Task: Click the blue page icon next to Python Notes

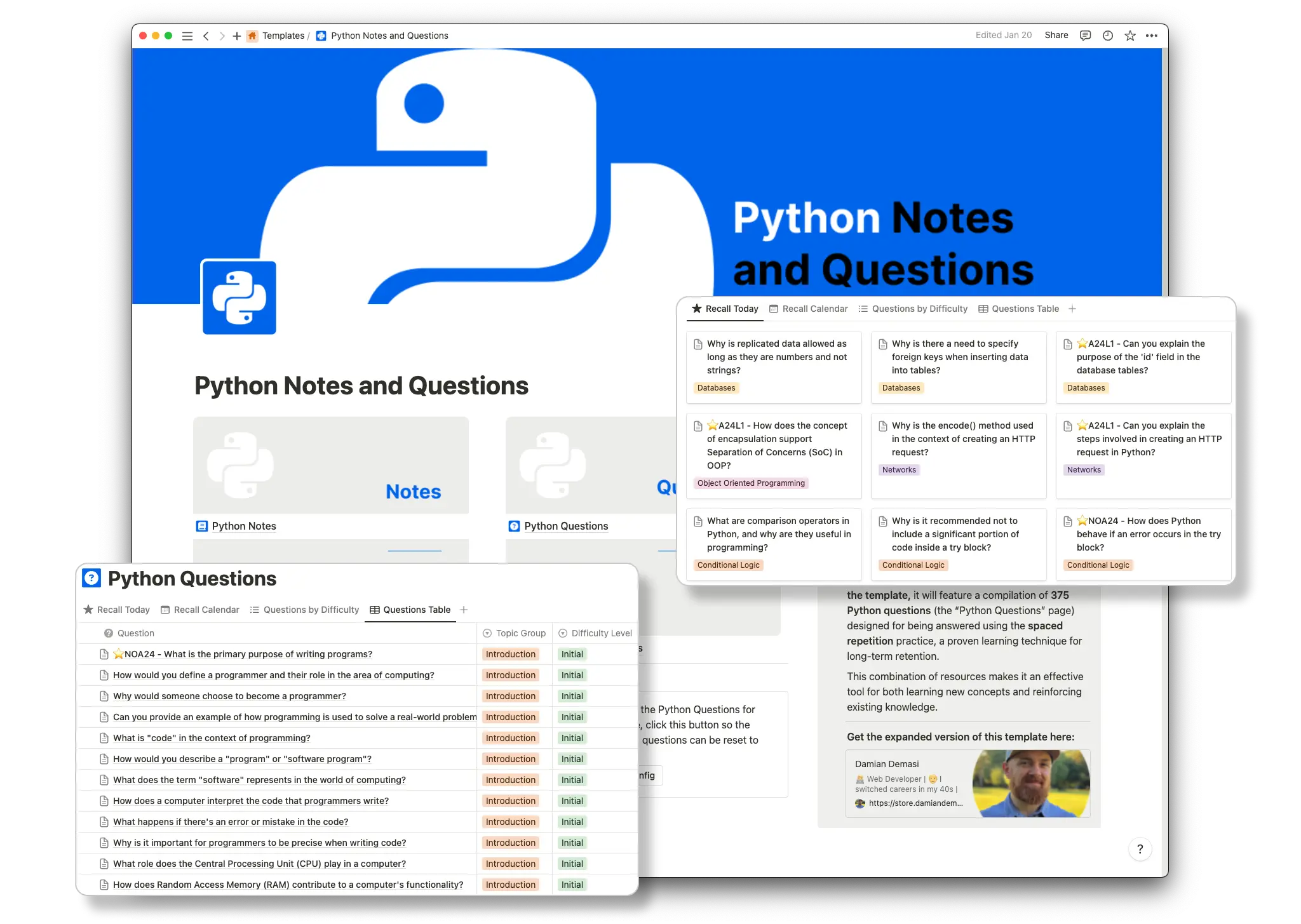Action: click(x=201, y=526)
